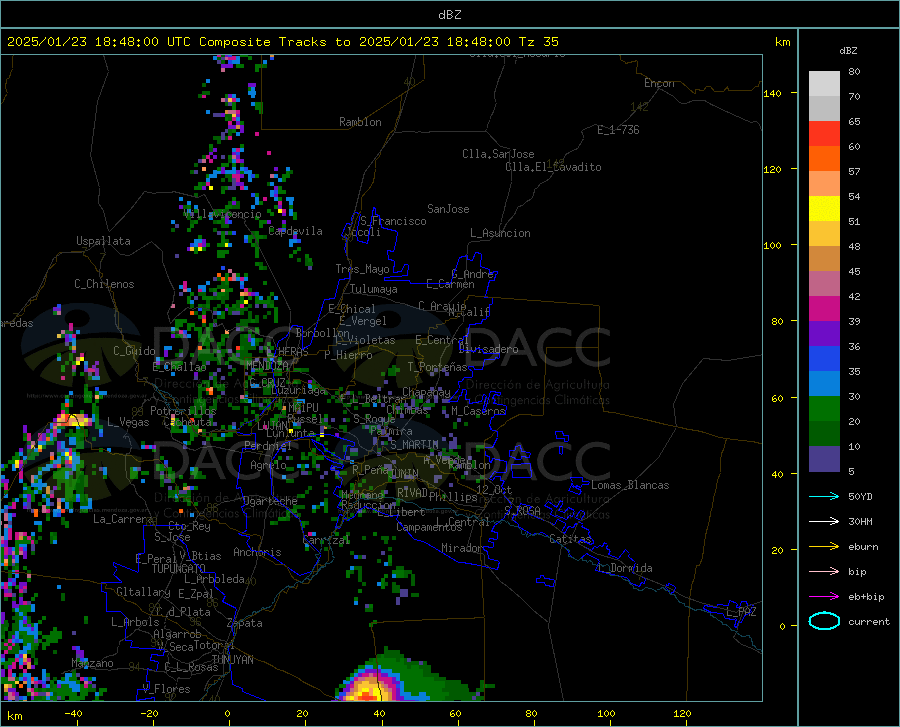The height and width of the screenshot is (727, 900).
Task: Select the magenta swatch between 42 and 39
Action: pyautogui.click(x=824, y=309)
